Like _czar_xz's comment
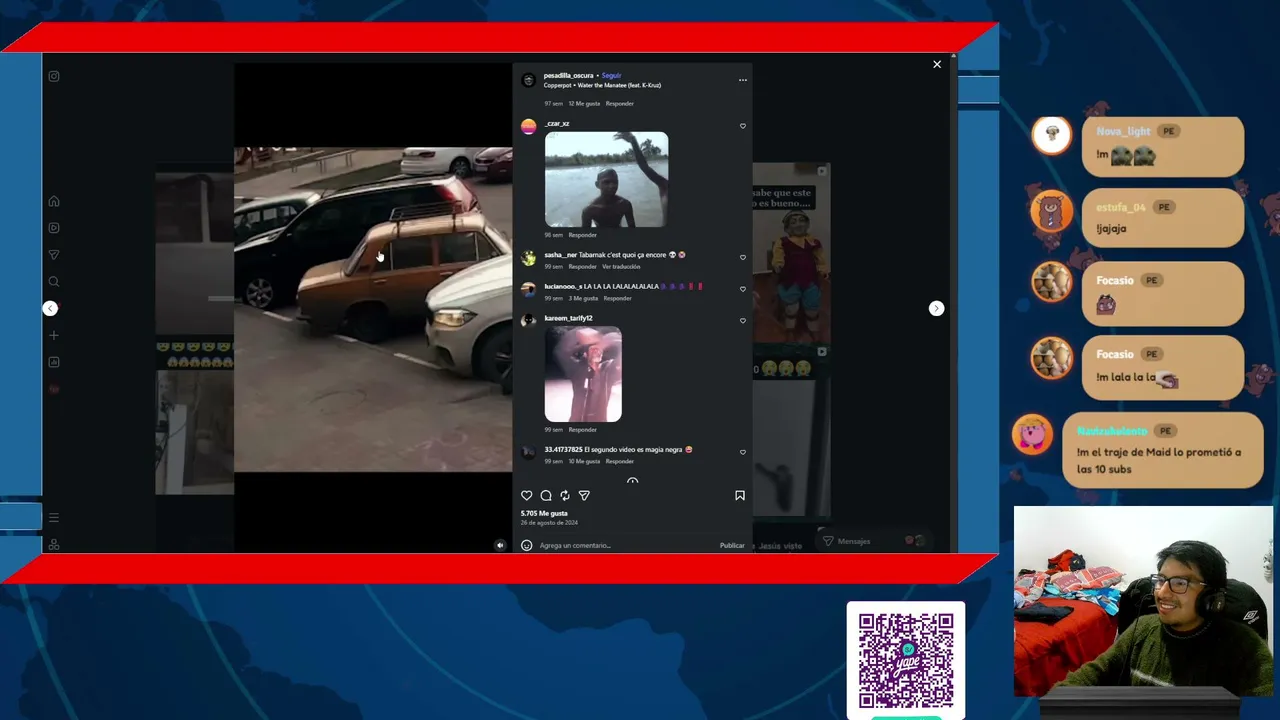This screenshot has height=720, width=1280. click(742, 126)
